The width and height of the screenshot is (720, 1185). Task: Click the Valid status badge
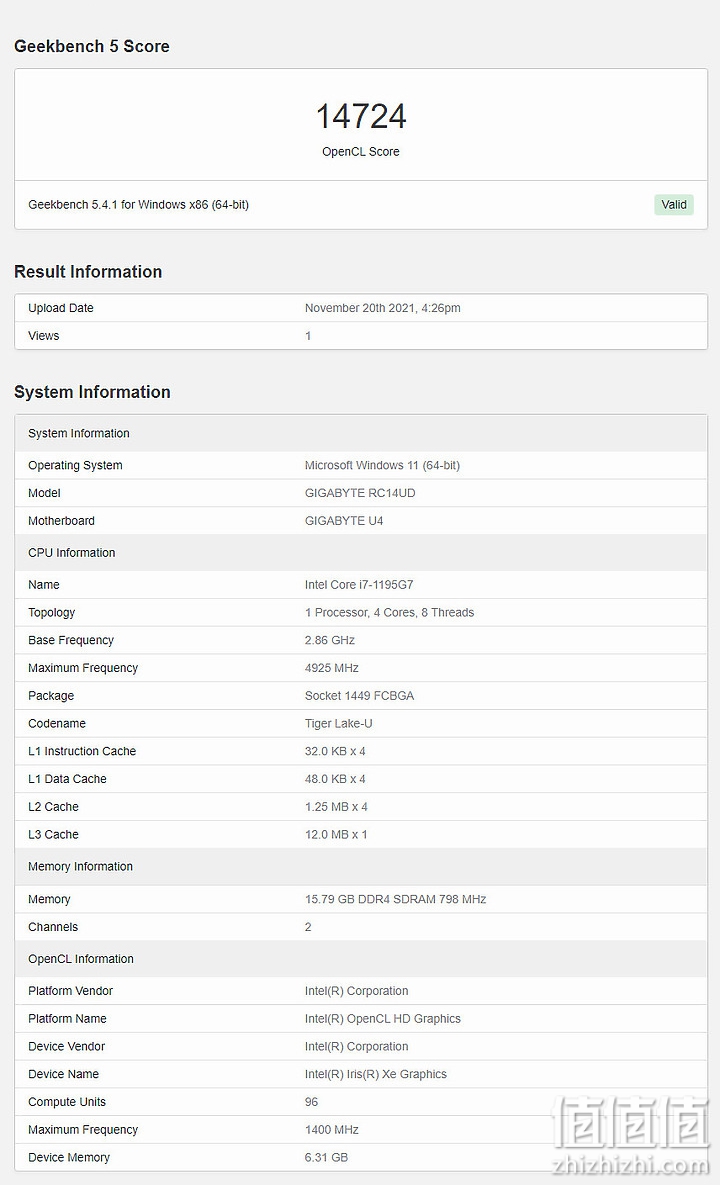tap(673, 205)
